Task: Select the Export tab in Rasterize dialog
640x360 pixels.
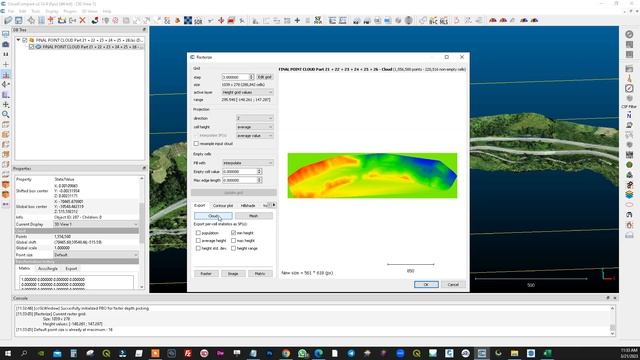Action: pos(200,206)
